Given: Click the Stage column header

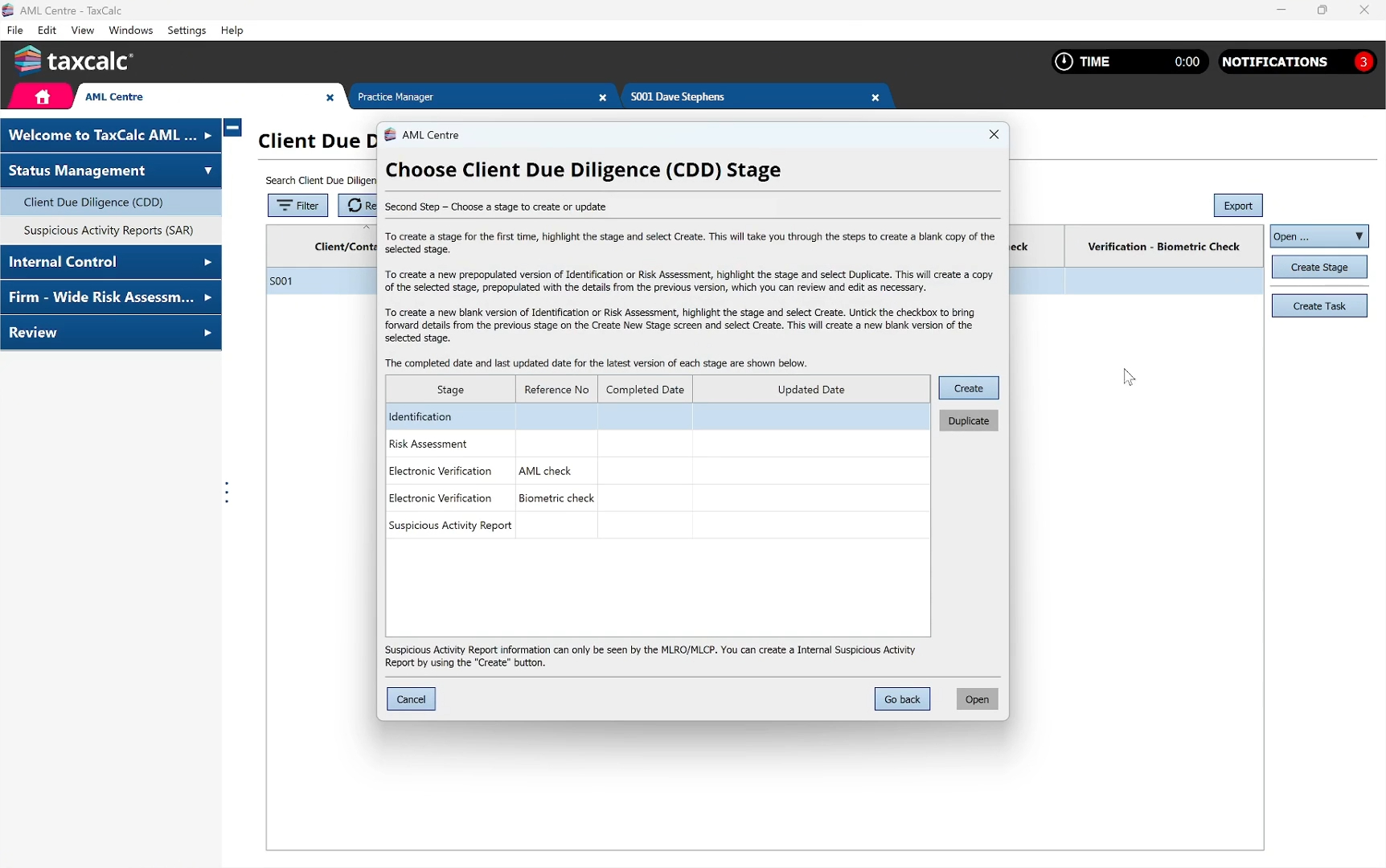Looking at the screenshot, I should pyautogui.click(x=450, y=389).
